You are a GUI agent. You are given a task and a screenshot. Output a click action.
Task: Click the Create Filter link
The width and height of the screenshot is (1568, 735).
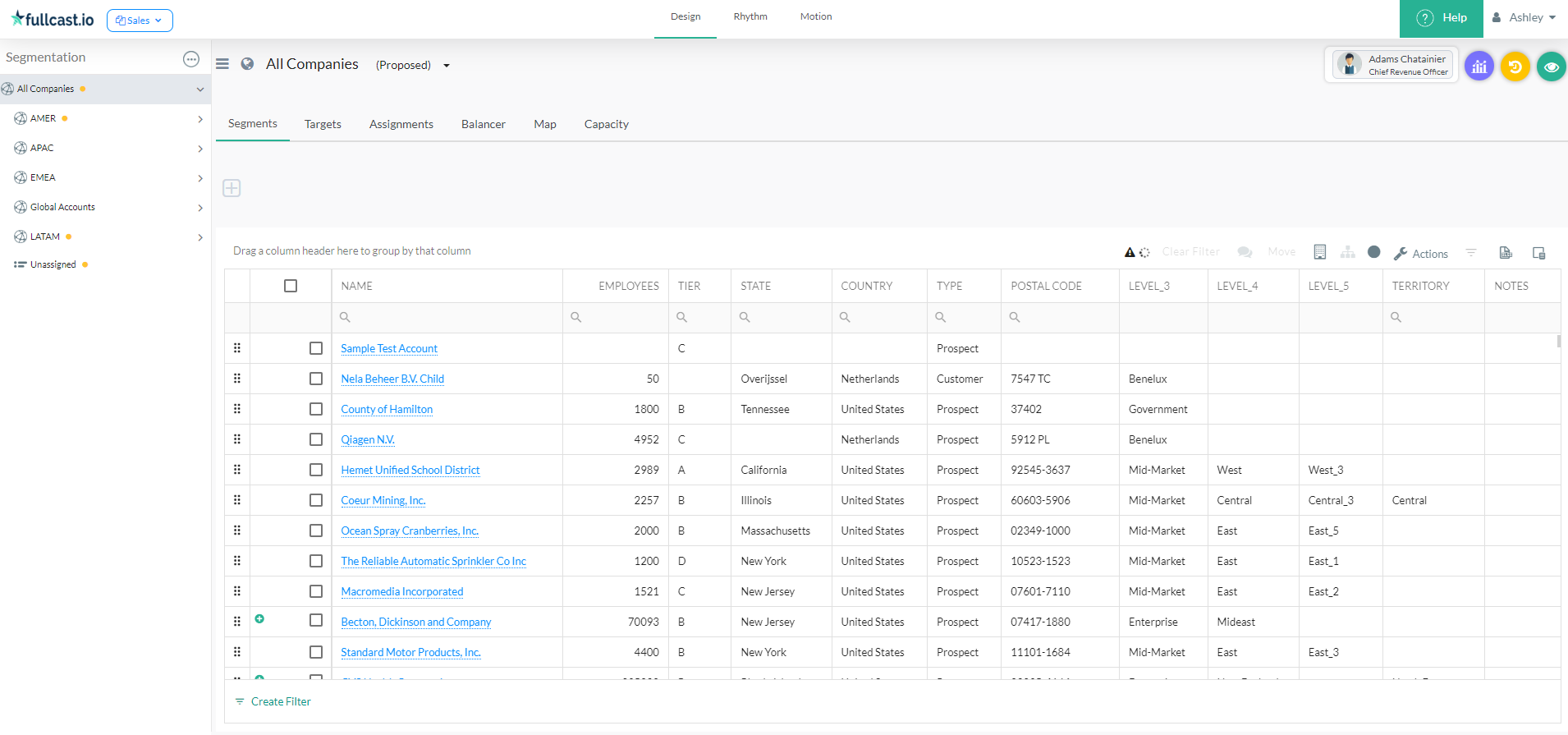click(x=273, y=702)
